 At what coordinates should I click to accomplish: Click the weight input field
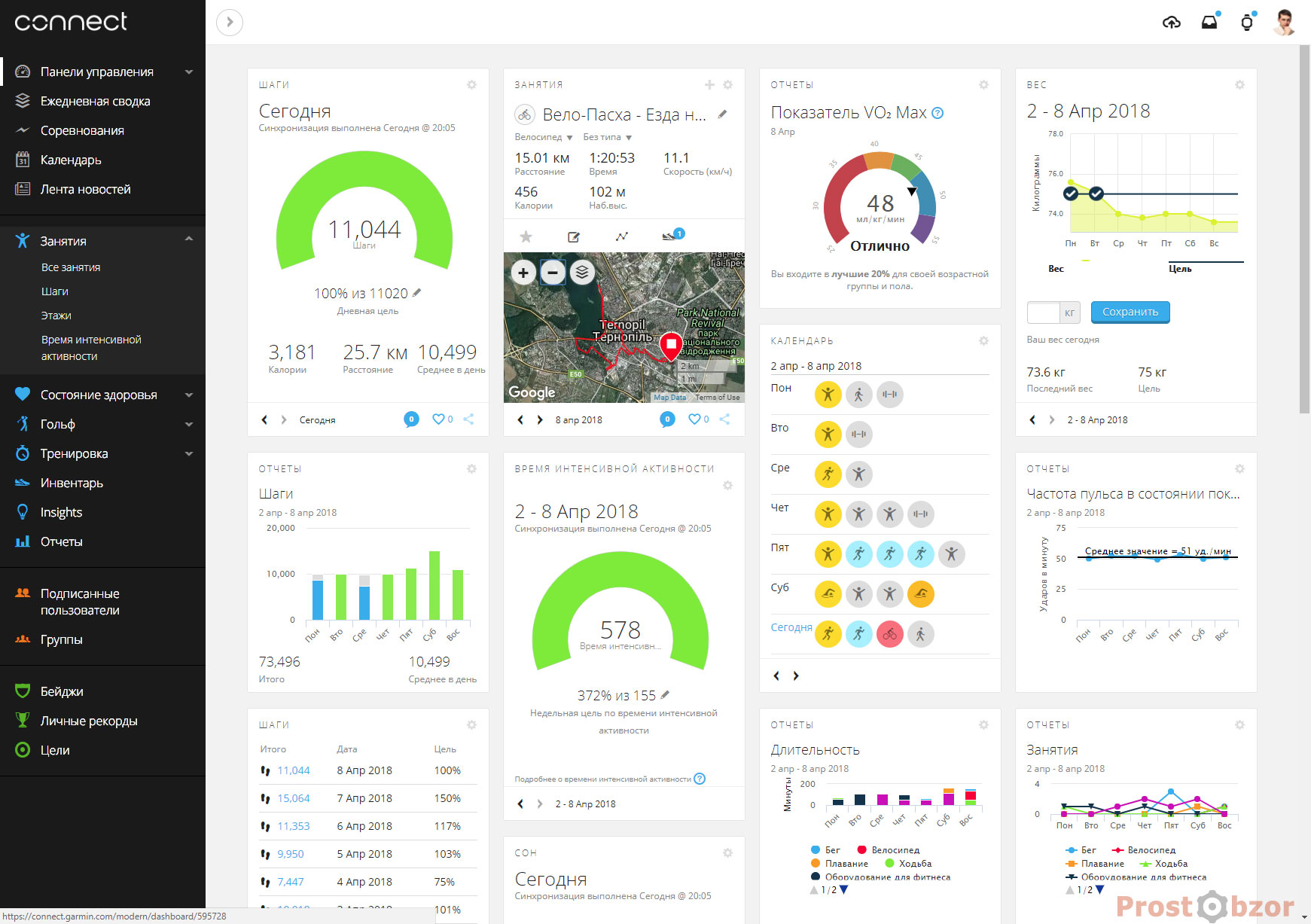(1043, 313)
